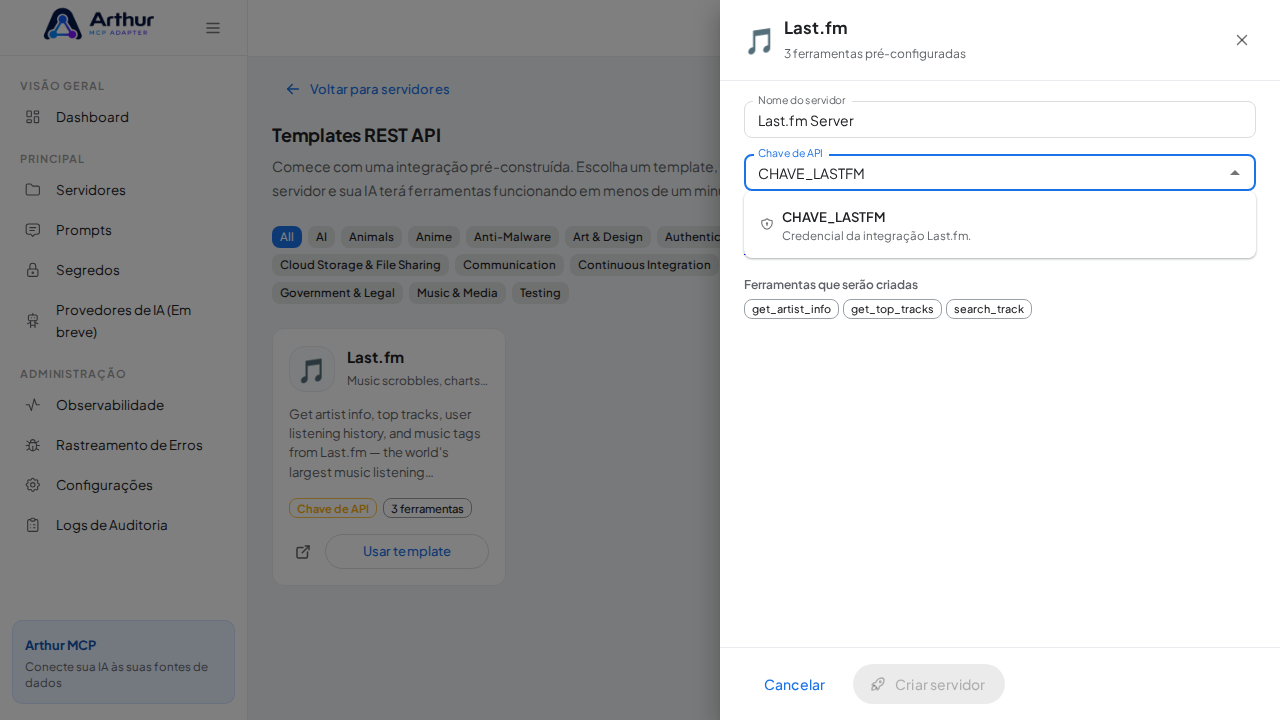
Task: Click the 3 ferramentas badge on card
Action: [427, 508]
